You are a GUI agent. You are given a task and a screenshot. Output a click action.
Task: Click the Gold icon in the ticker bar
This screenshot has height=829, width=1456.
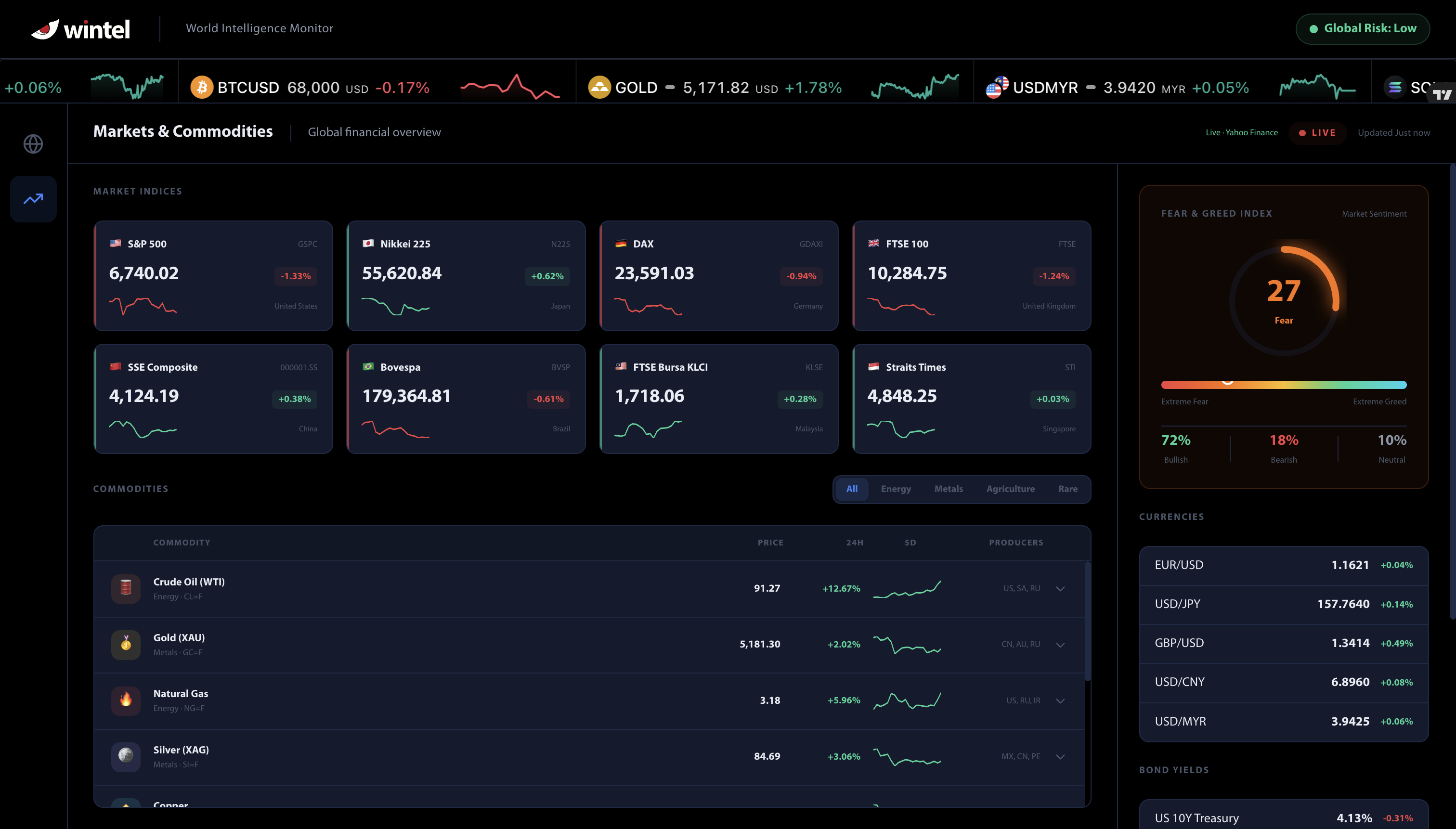599,87
